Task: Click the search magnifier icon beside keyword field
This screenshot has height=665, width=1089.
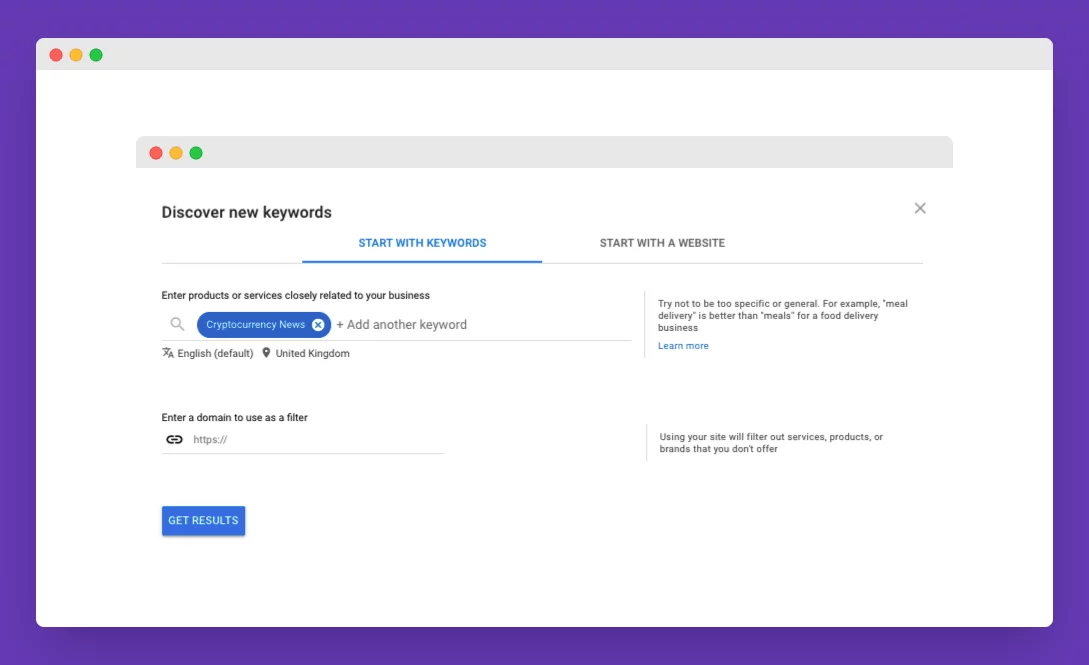Action: [x=177, y=324]
